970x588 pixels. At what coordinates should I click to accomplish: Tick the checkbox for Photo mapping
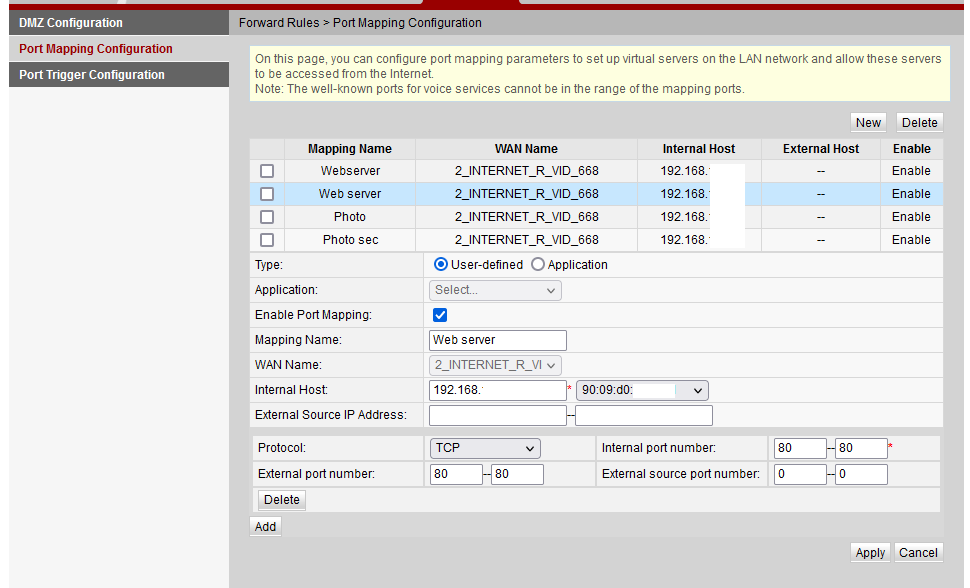point(267,217)
